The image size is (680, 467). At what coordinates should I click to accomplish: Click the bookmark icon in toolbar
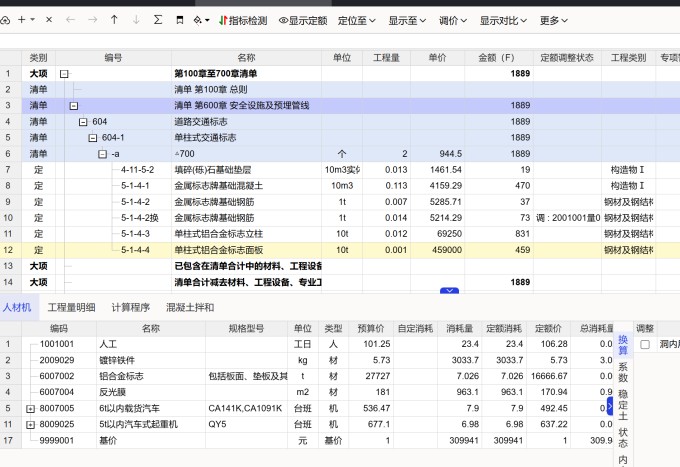click(180, 20)
